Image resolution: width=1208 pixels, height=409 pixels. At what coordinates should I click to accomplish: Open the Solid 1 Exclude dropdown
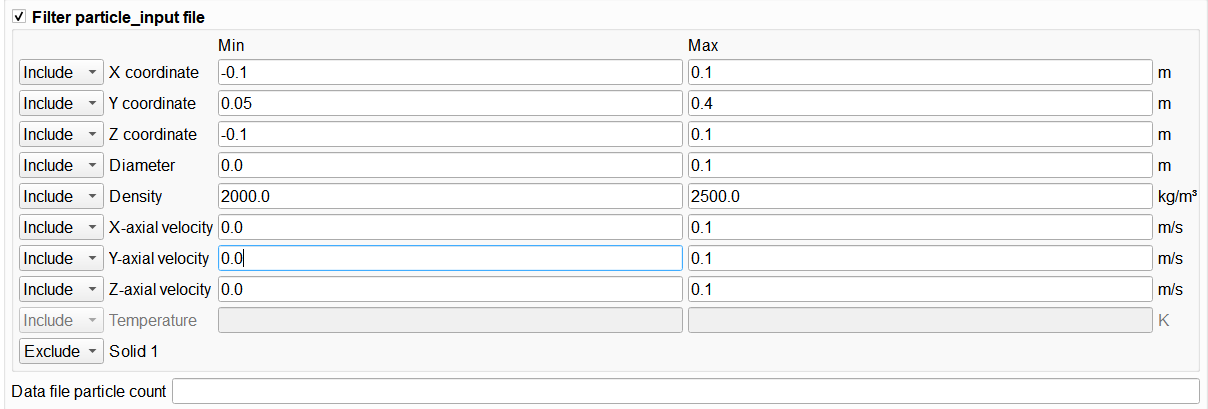60,351
